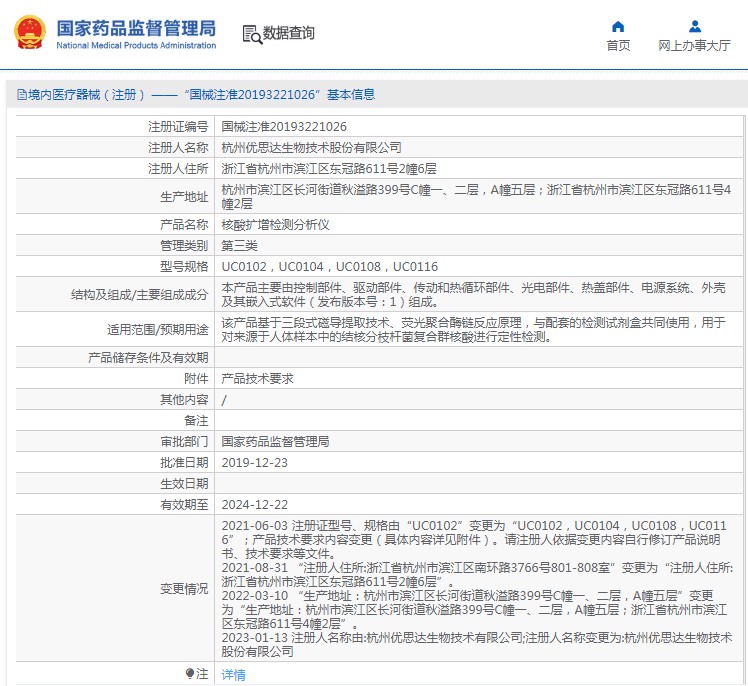
Task: Click the 备注 row label
Action: pos(196,421)
